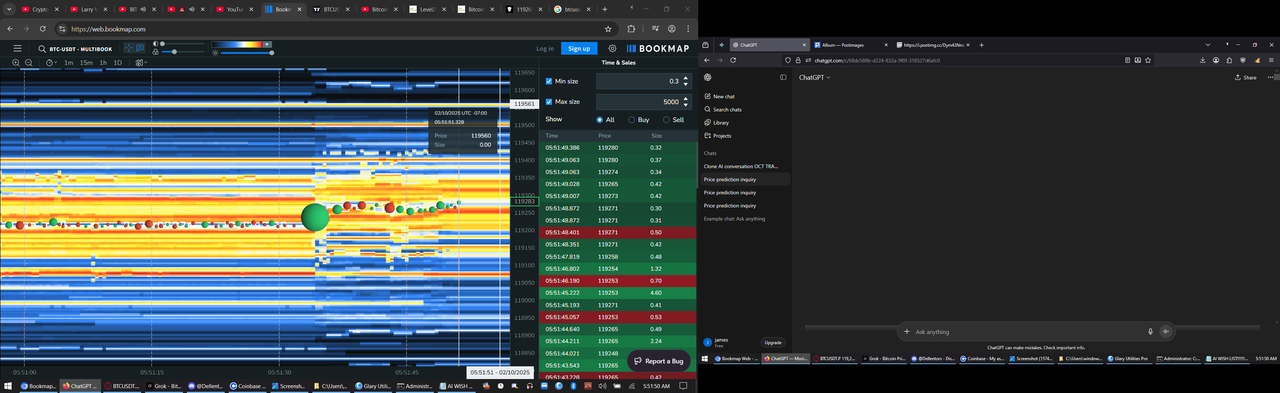Click the Max size value field
Image resolution: width=1280 pixels, height=393 pixels.
point(643,101)
